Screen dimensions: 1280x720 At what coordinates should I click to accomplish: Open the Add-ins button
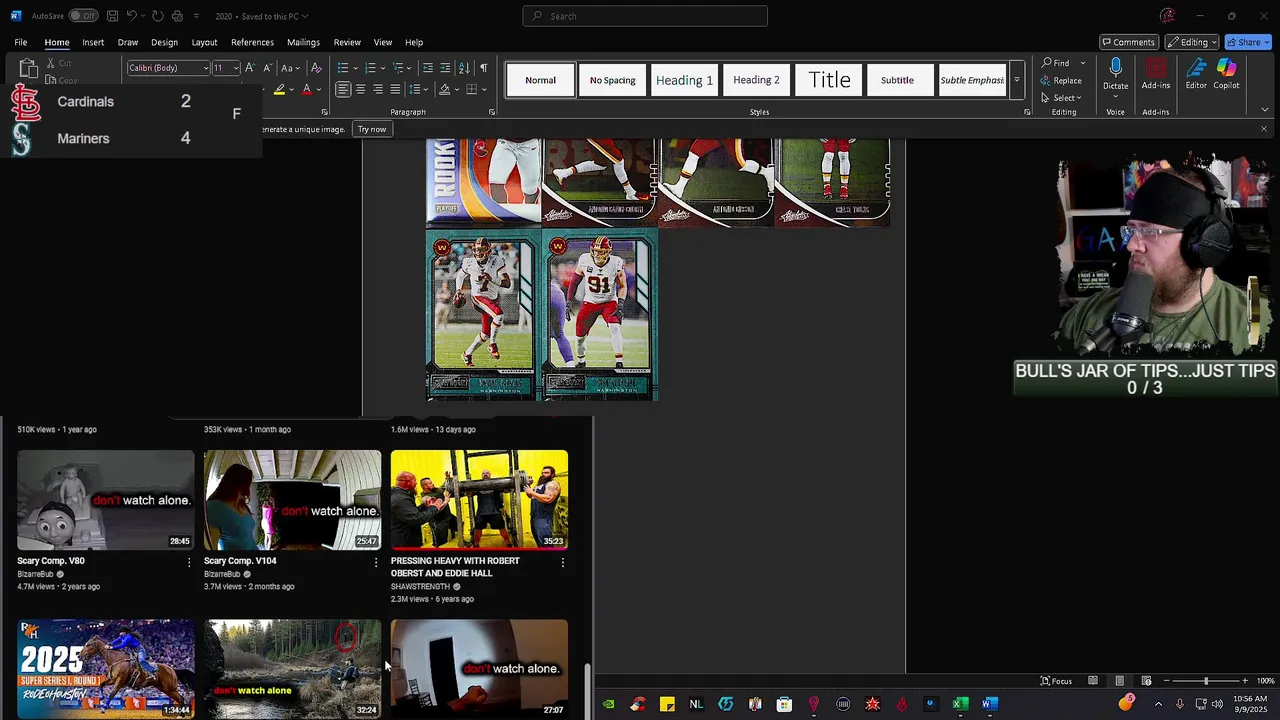point(1156,74)
